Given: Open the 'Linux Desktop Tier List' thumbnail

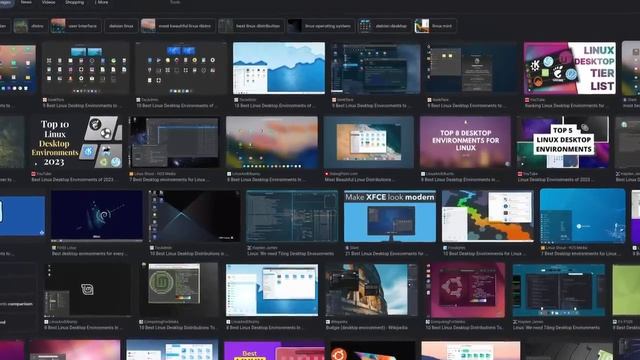Looking at the screenshot, I should (x=570, y=68).
